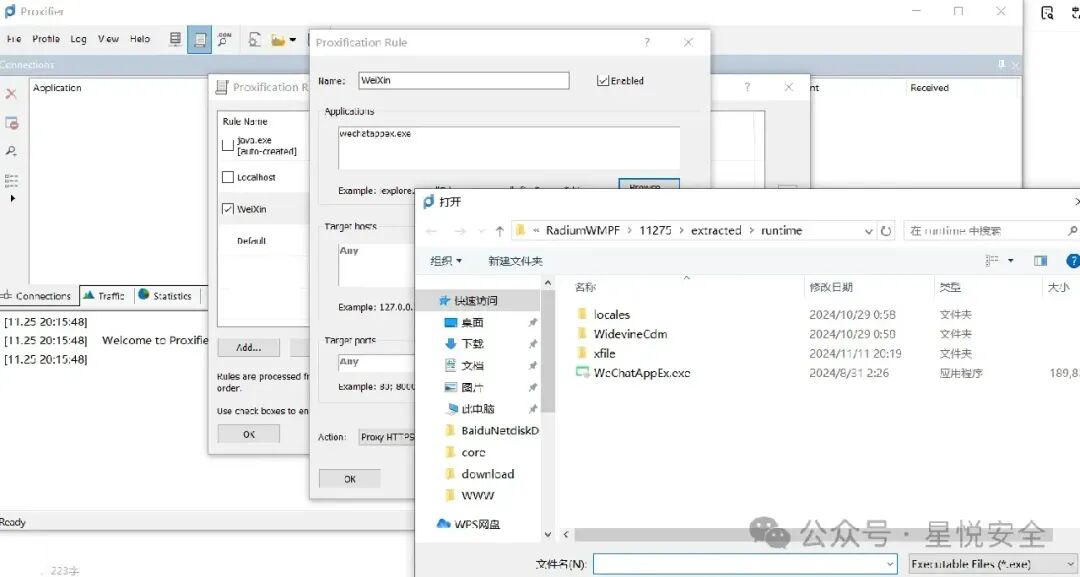
Task: Select the locales folder
Action: (x=612, y=315)
